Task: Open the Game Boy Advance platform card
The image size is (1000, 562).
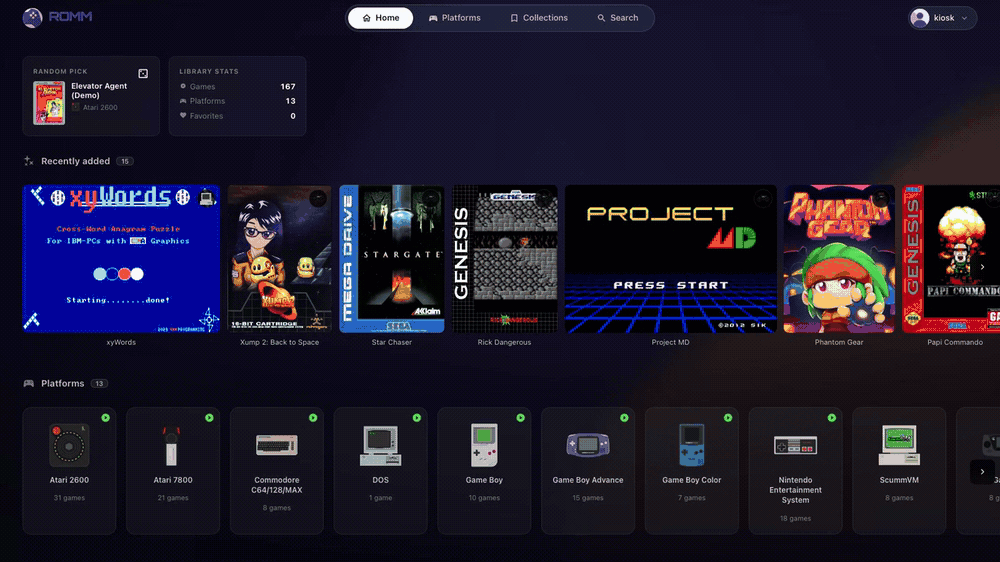Action: pyautogui.click(x=588, y=471)
